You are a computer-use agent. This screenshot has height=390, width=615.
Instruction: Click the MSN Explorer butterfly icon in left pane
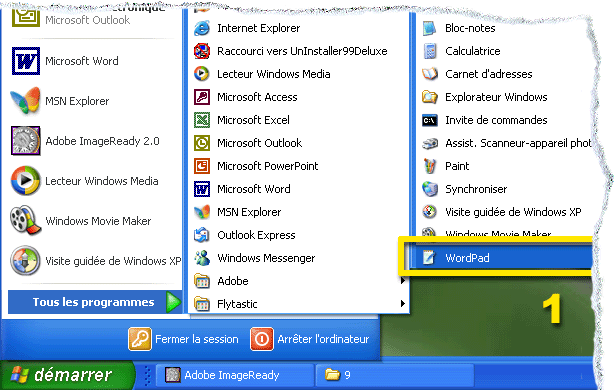(25, 100)
